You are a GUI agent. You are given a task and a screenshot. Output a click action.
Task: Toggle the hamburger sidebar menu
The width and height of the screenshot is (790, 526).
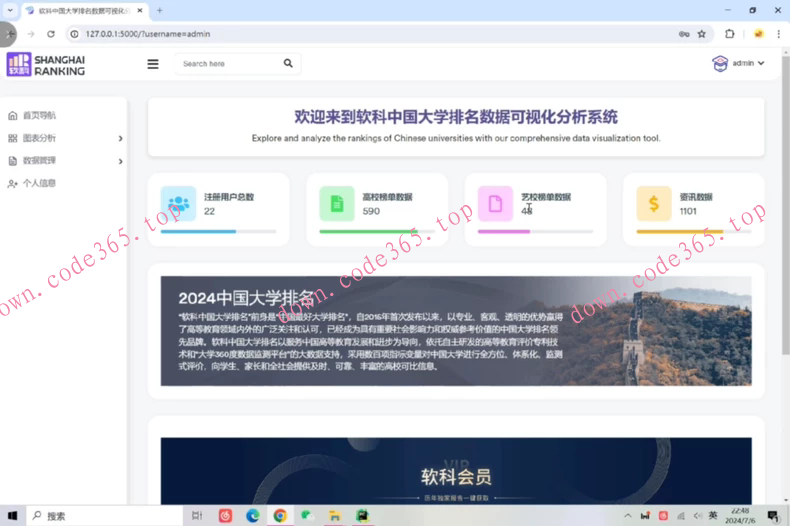[153, 64]
